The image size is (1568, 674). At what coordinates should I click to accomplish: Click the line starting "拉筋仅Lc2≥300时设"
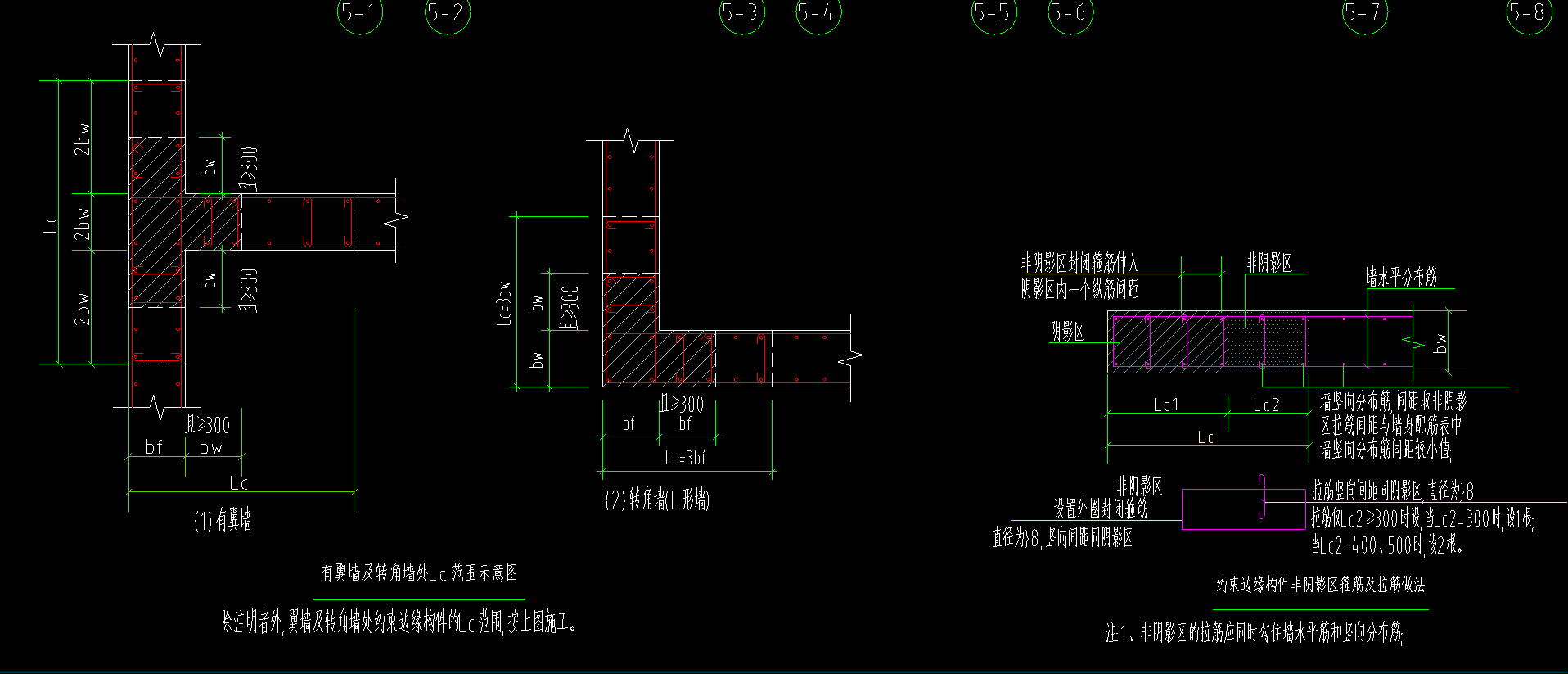[x=1422, y=518]
